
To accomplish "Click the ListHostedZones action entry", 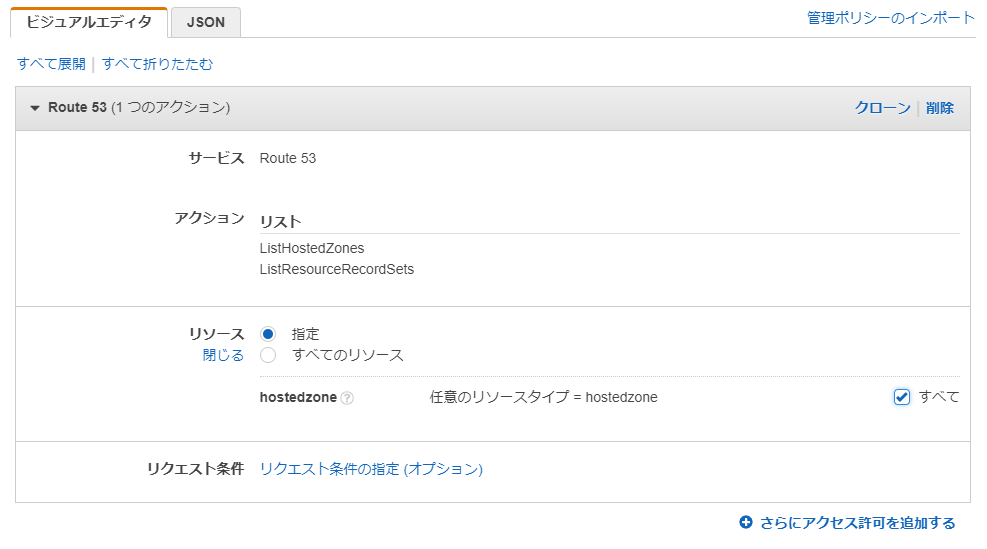I will click(x=312, y=248).
